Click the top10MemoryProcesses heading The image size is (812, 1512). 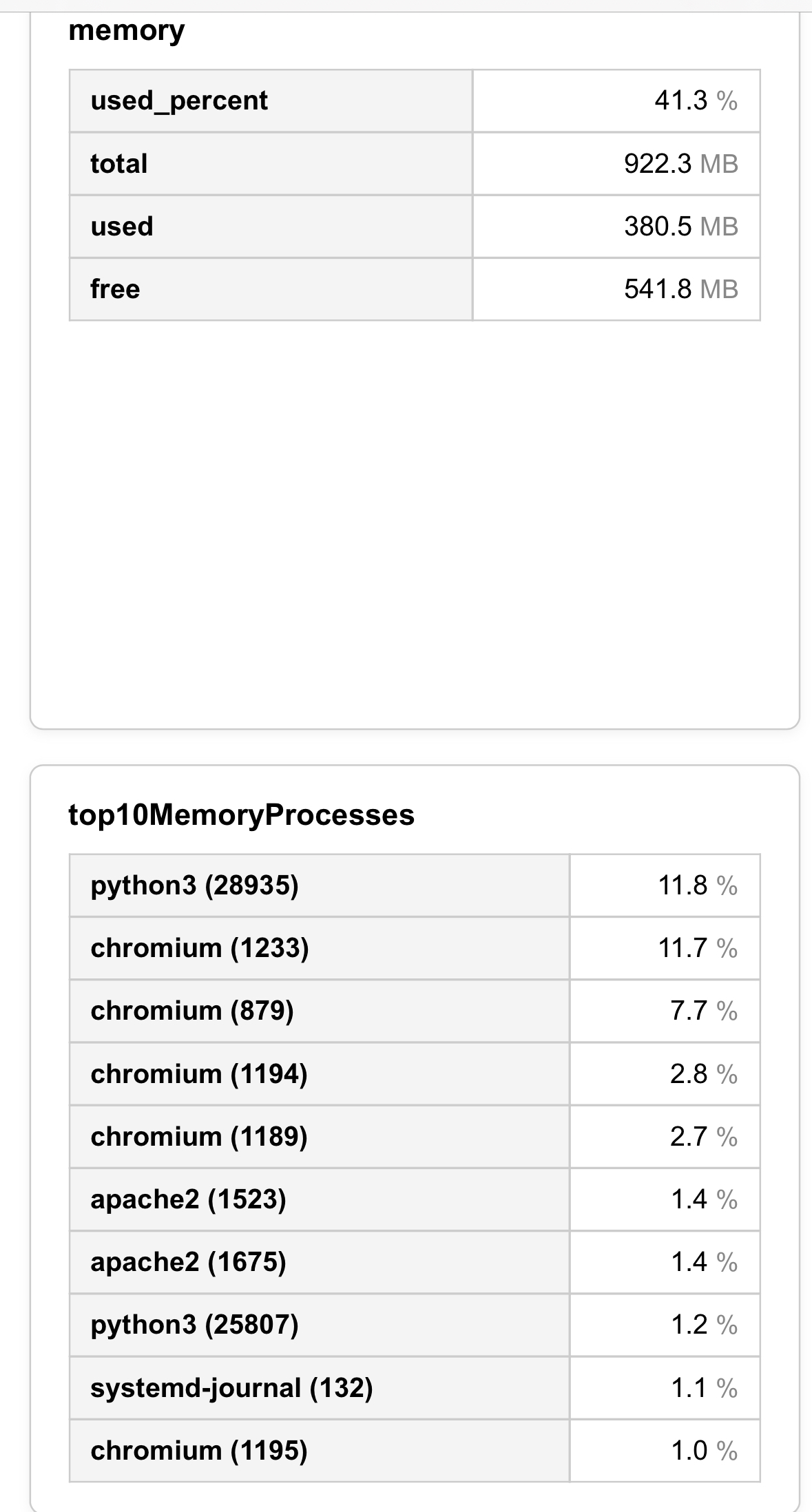pyautogui.click(x=241, y=815)
